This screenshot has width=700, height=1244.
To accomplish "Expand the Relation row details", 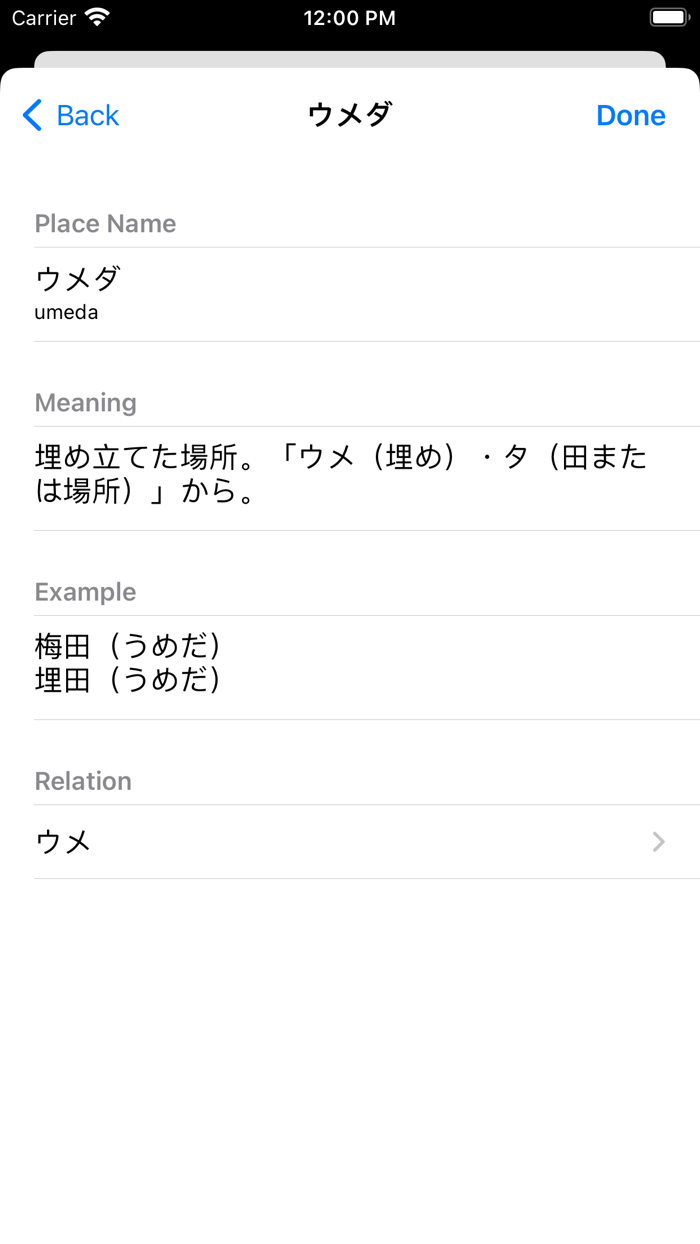I will coord(350,841).
